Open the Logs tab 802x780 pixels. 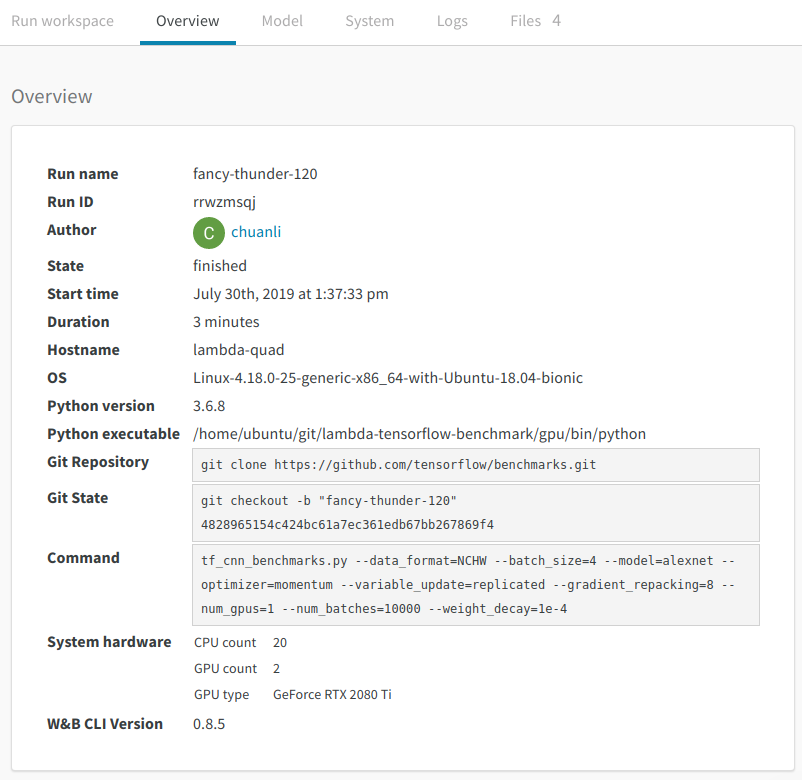pyautogui.click(x=452, y=20)
